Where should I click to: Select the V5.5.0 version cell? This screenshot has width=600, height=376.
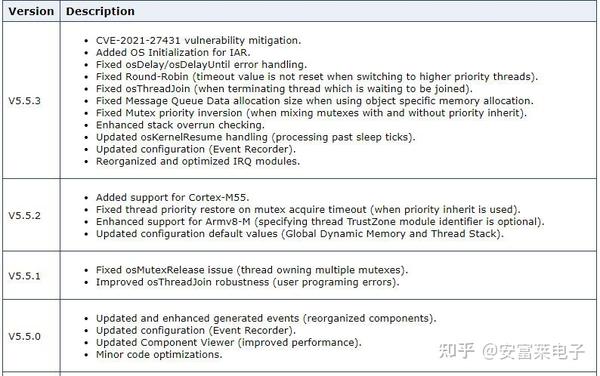click(x=31, y=336)
